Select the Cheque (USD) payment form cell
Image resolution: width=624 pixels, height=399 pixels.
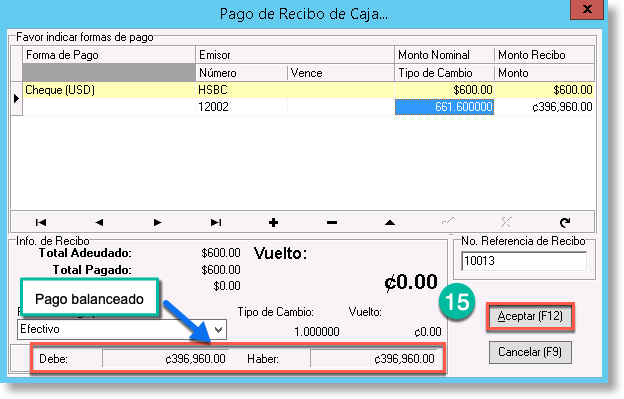(109, 90)
